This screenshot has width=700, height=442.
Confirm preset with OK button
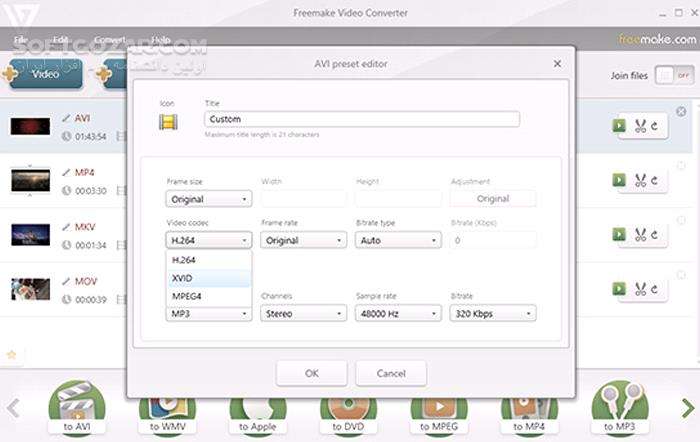pos(312,373)
